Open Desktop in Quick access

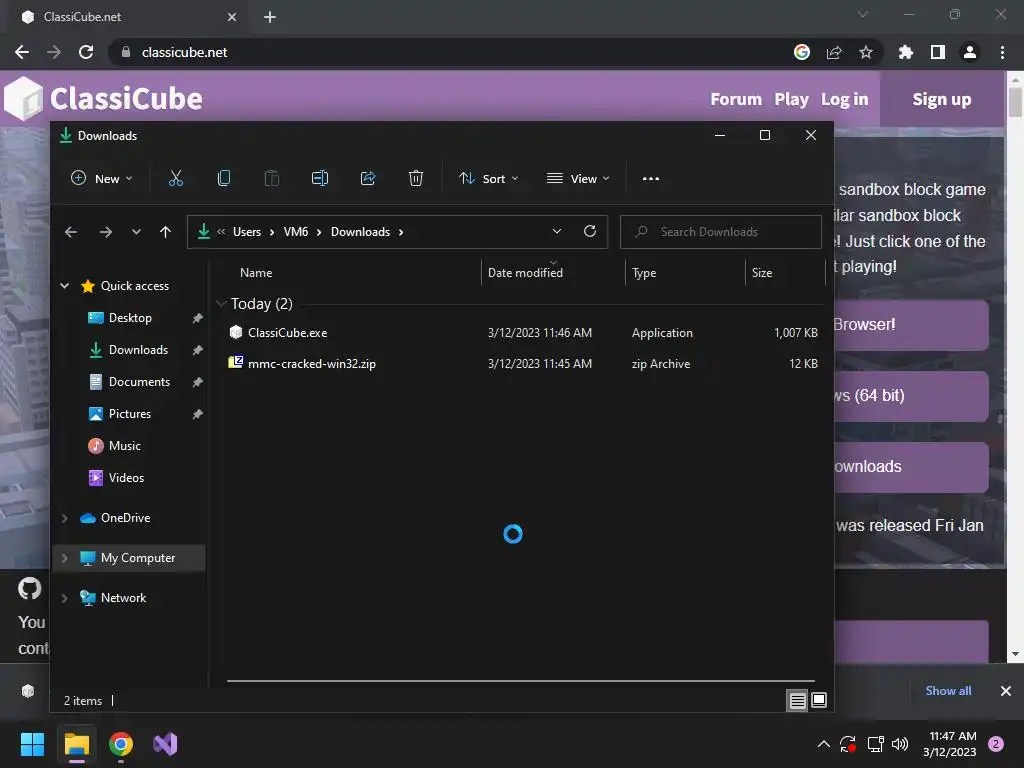coord(130,318)
